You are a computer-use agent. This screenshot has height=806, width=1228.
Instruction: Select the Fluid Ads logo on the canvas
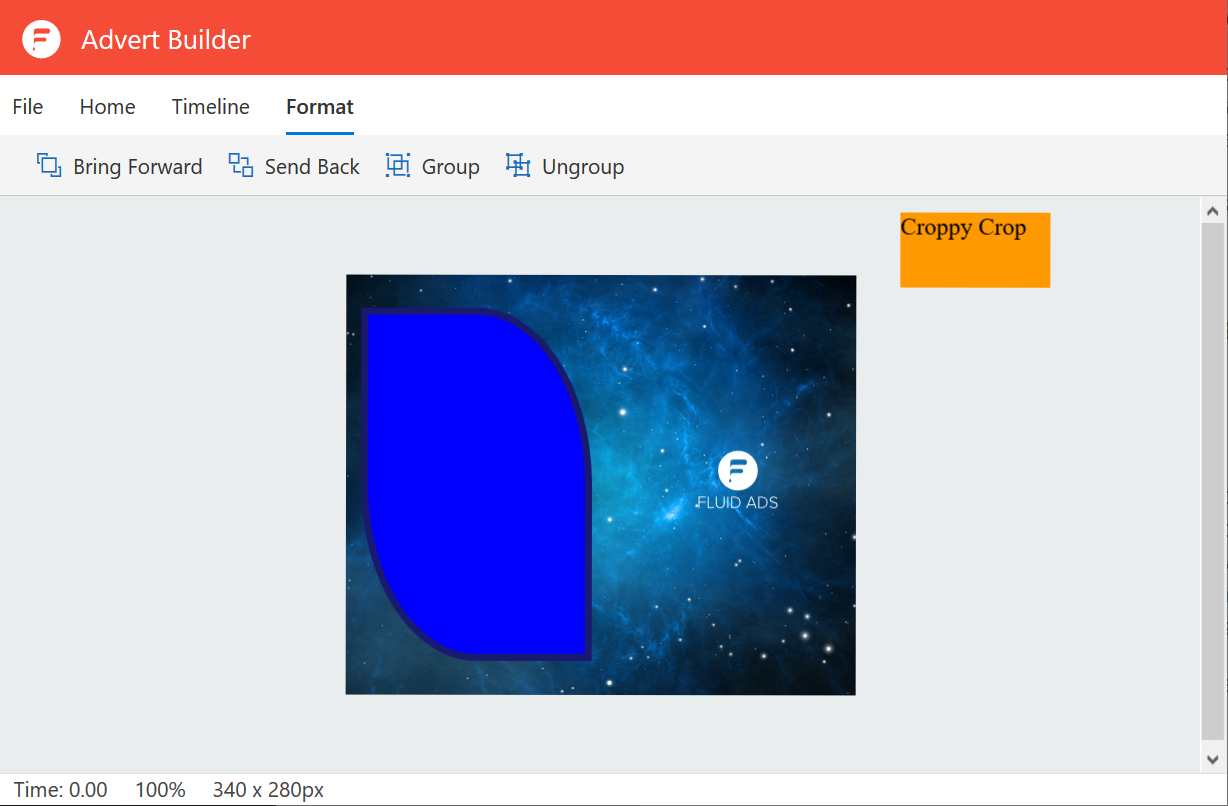737,481
